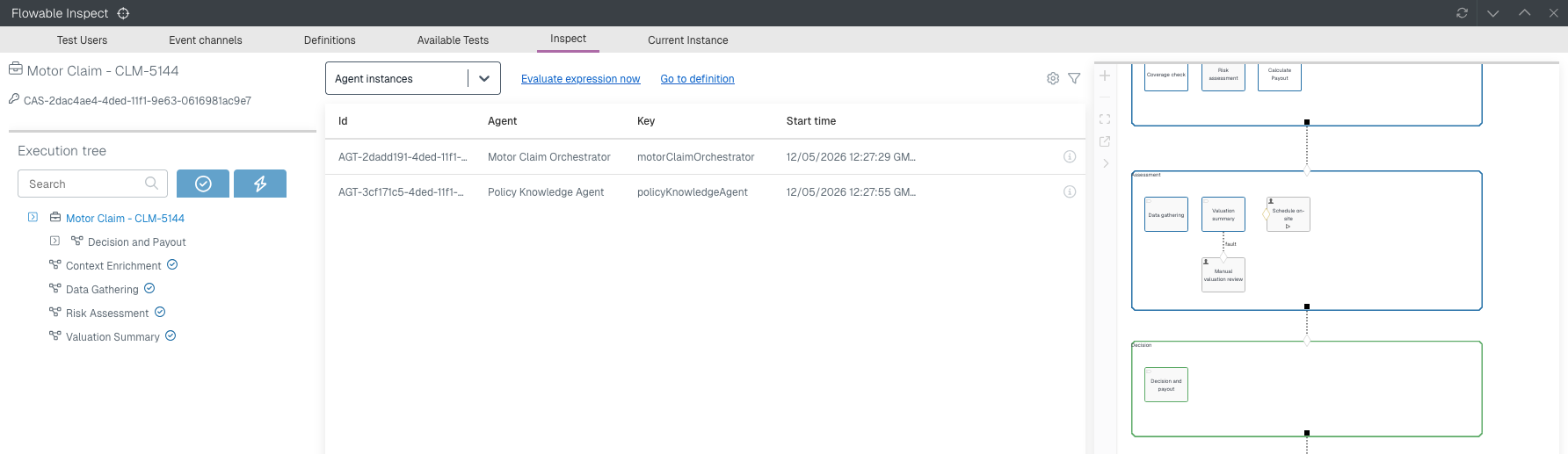
Task: Click Risk assessment node in diagram
Action: 1223,76
